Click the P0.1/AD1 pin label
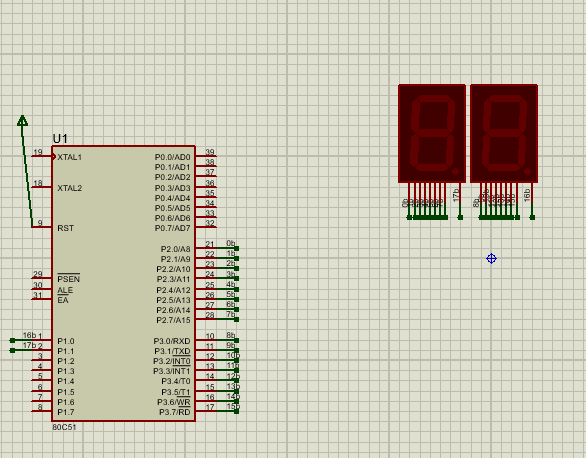Screen dimensions: 586x458 click(173, 167)
